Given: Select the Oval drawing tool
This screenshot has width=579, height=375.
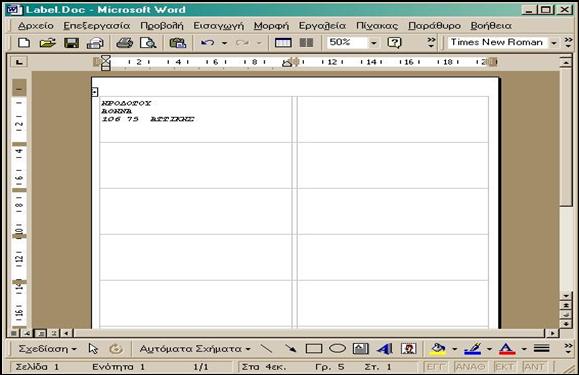Looking at the screenshot, I should point(337,348).
